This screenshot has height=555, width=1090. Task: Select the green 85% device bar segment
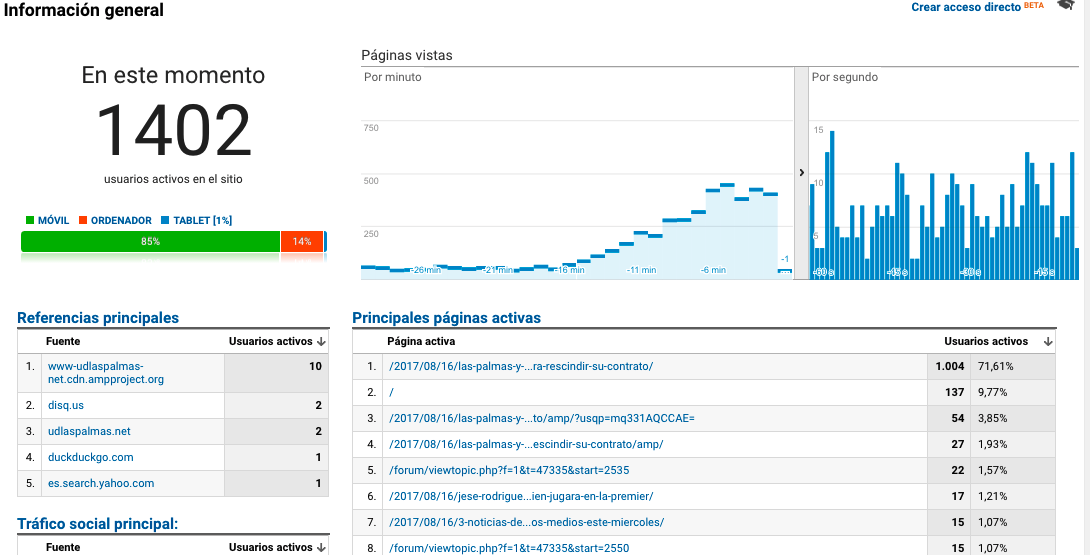pyautogui.click(x=150, y=241)
